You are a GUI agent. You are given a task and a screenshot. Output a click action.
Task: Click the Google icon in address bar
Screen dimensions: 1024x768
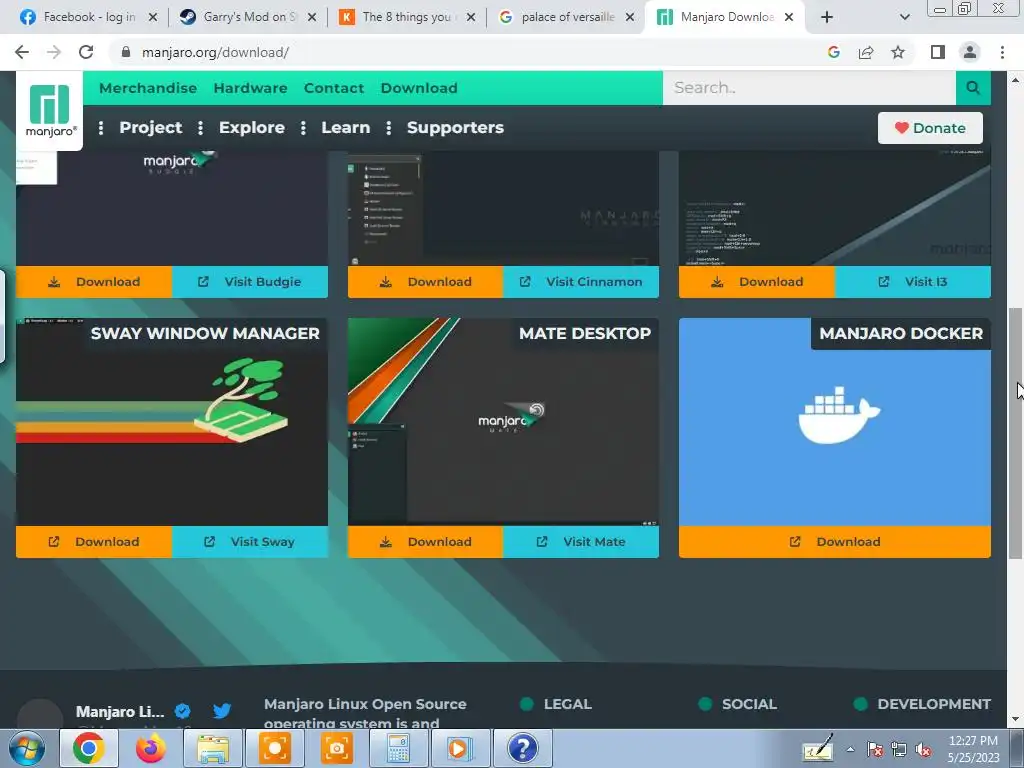(833, 52)
